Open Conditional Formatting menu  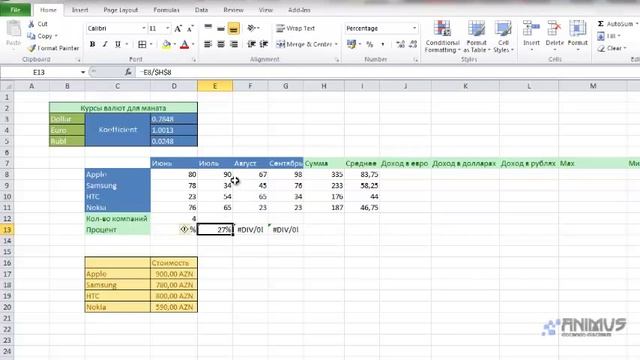click(x=442, y=37)
